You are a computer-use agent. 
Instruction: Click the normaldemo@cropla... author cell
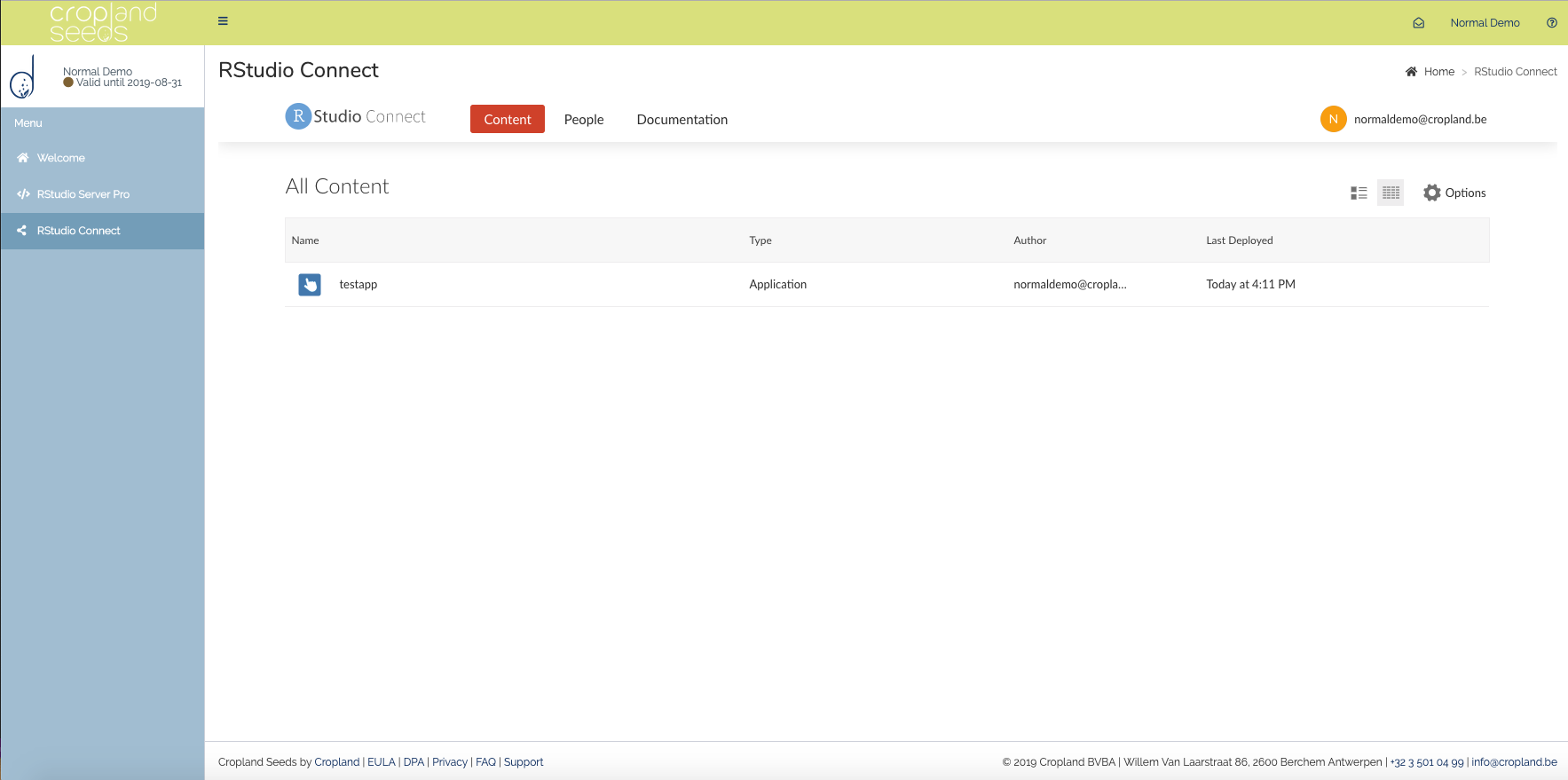(x=1069, y=285)
